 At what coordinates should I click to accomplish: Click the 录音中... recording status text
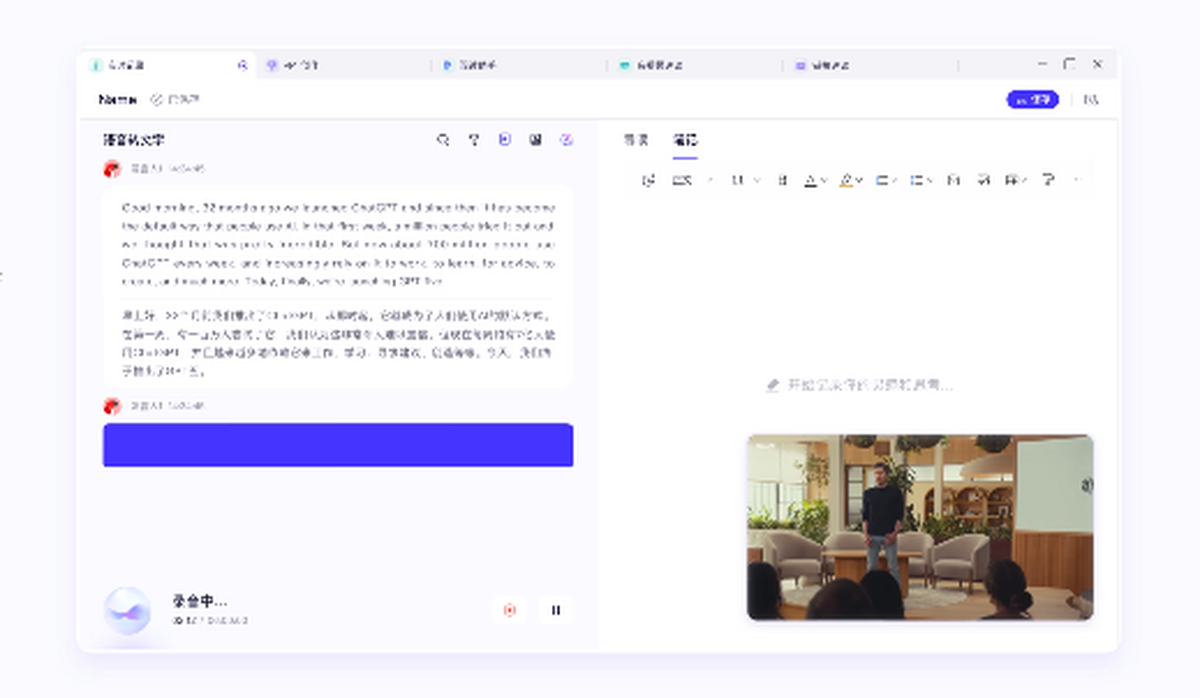click(200, 601)
